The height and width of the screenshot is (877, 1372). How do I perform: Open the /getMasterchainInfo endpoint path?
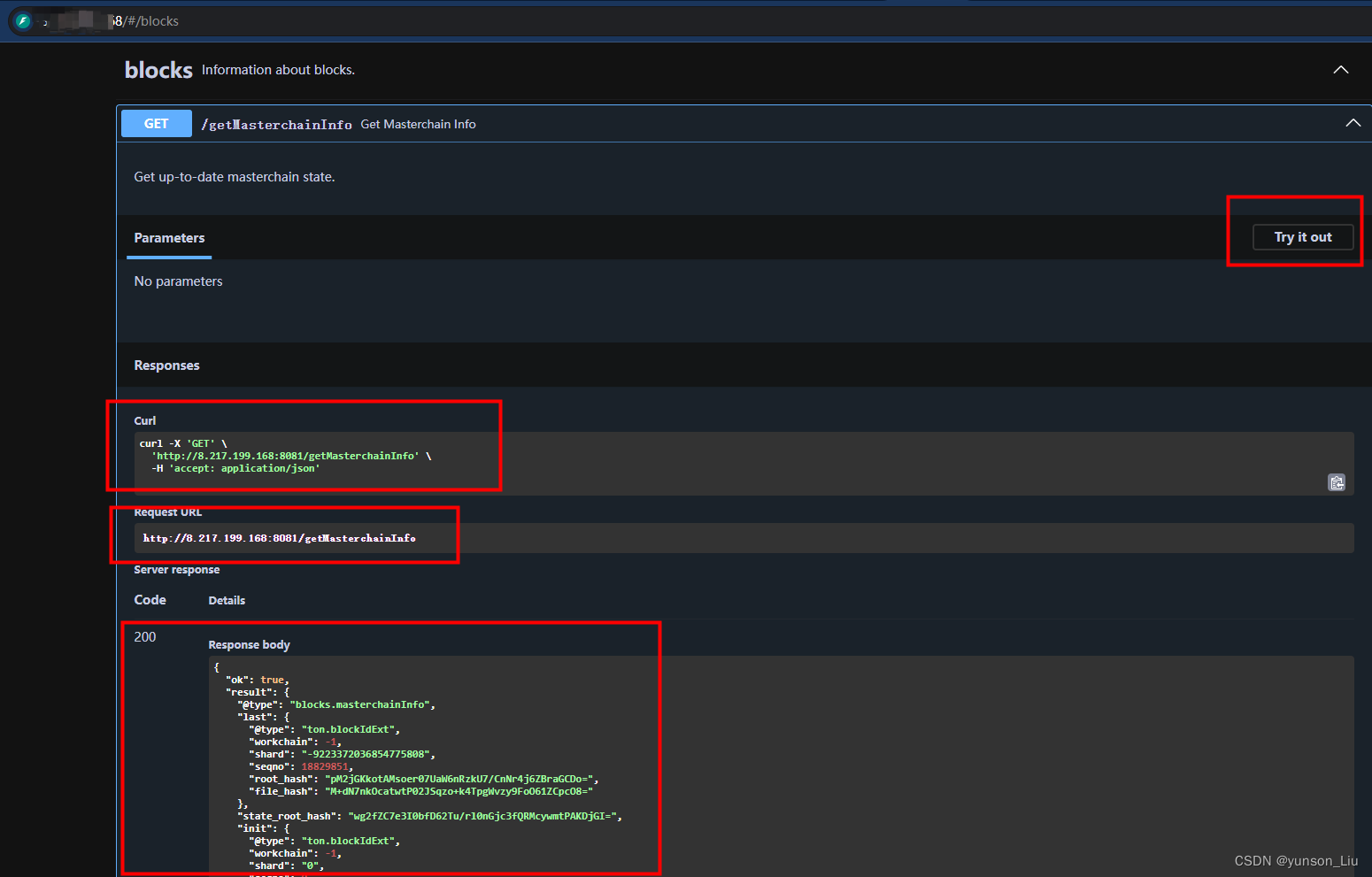point(276,125)
